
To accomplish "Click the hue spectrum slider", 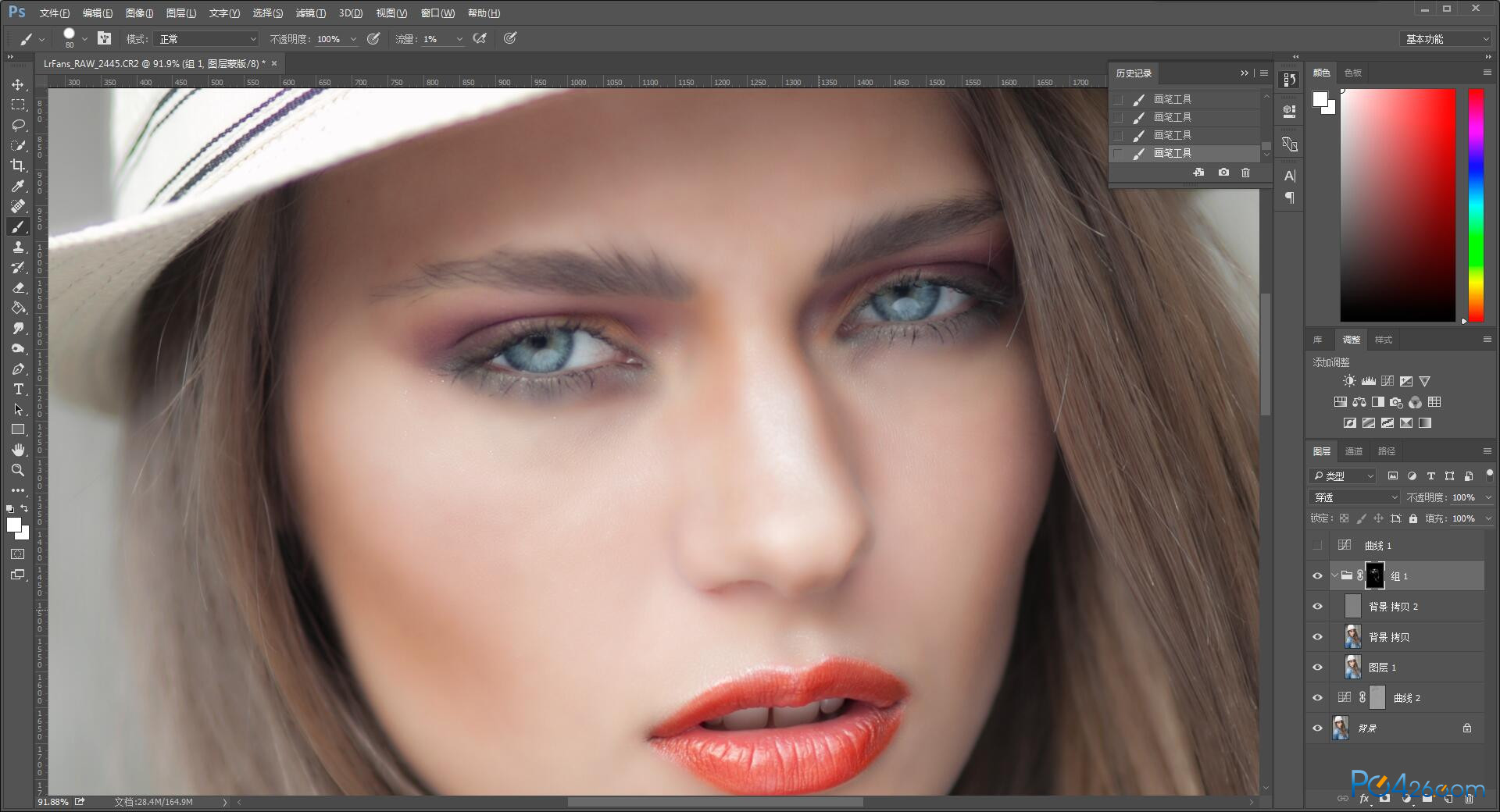I will tap(1476, 205).
